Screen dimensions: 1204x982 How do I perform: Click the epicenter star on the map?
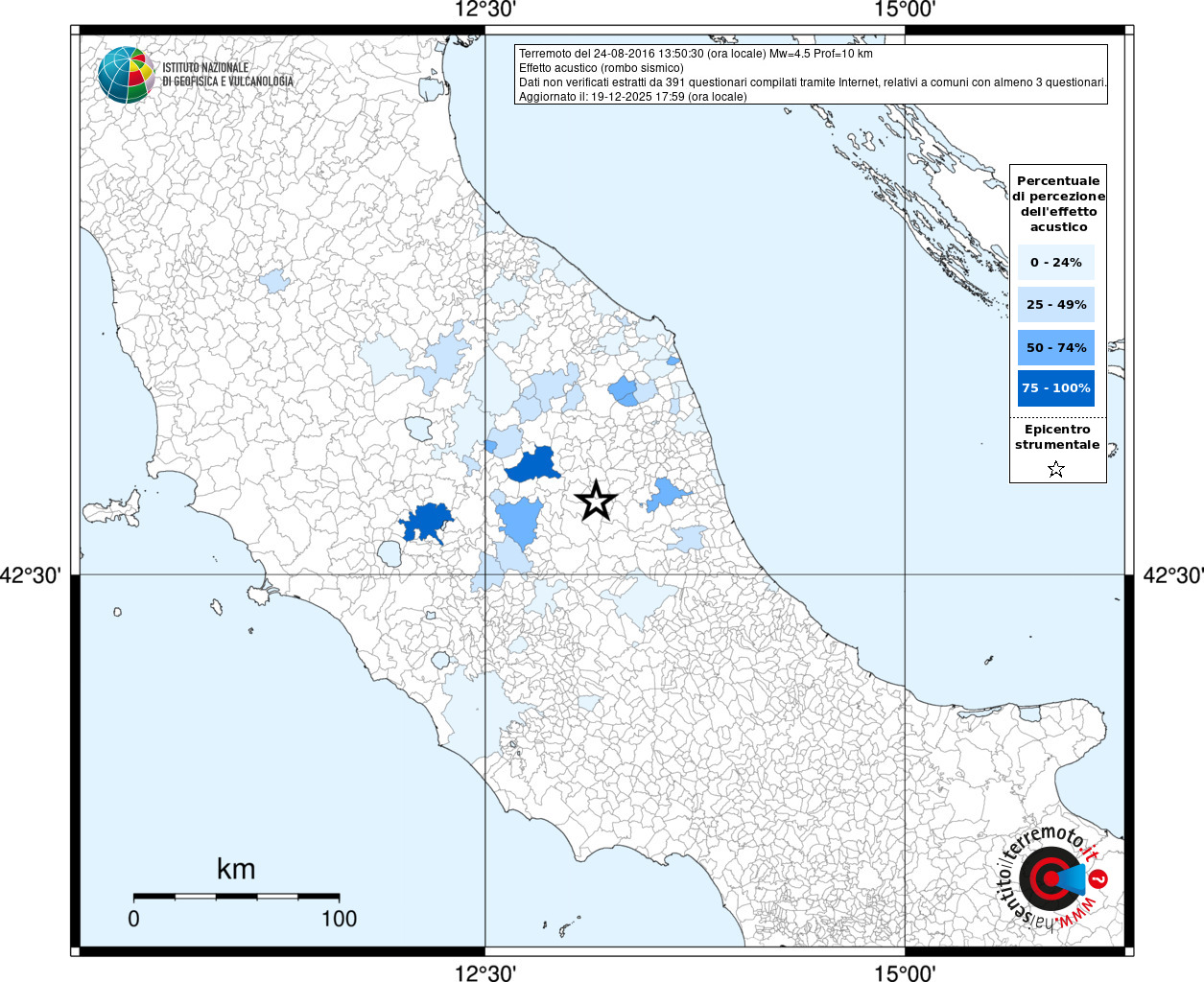click(x=596, y=501)
